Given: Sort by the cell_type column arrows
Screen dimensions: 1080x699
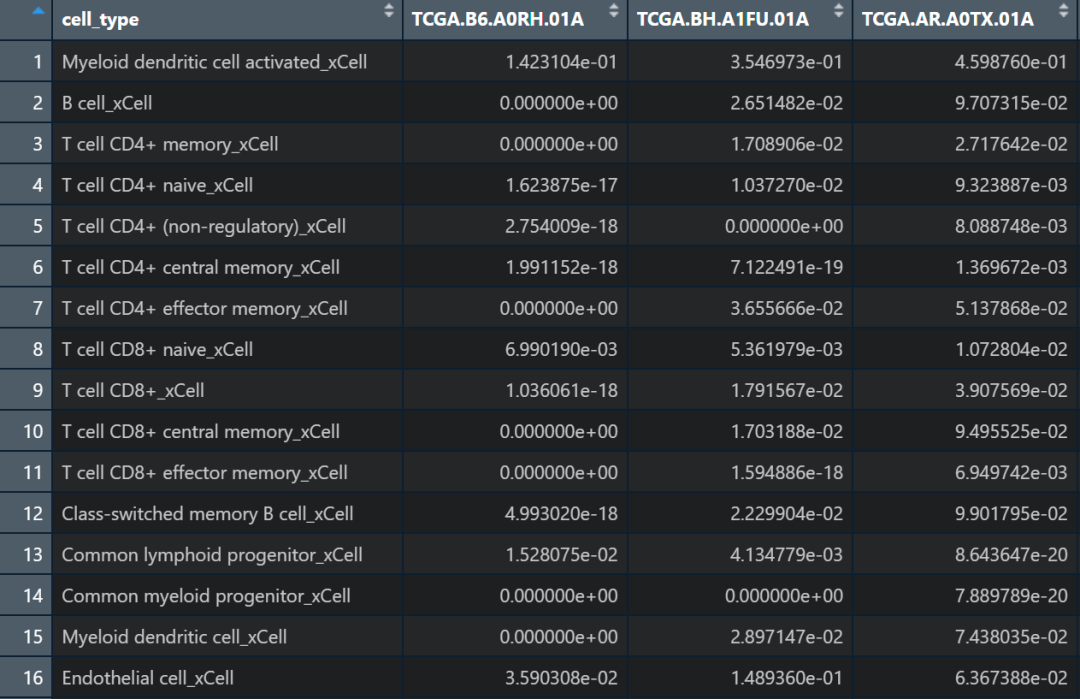Looking at the screenshot, I should click(x=388, y=10).
